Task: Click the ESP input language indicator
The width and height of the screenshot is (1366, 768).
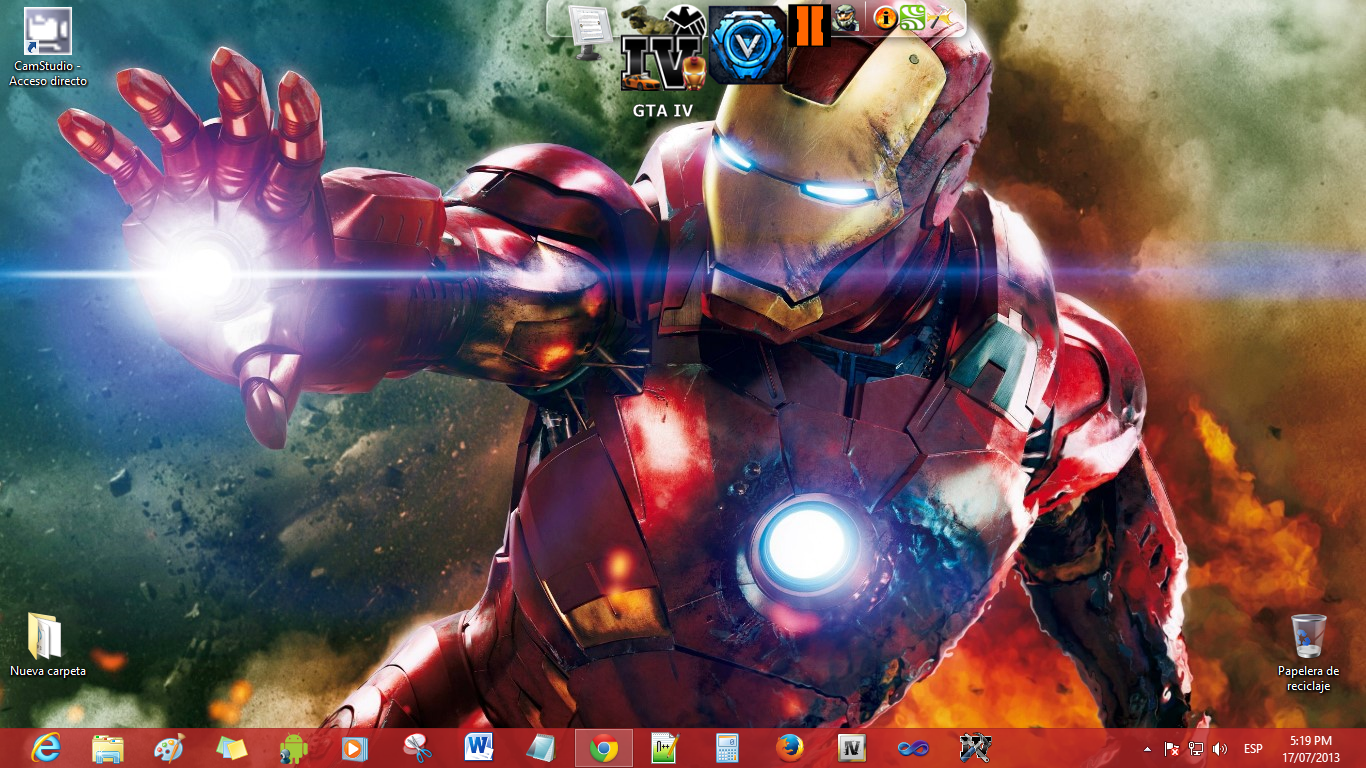Action: 1253,749
